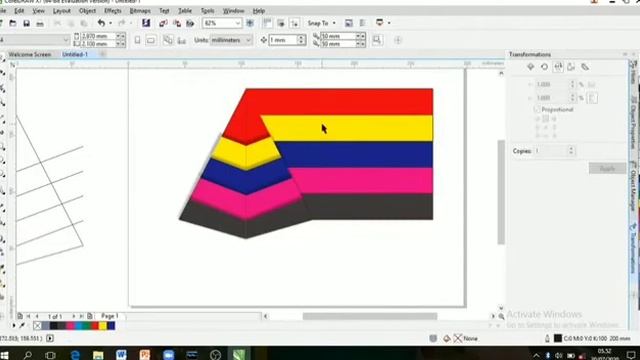640x360 pixels.
Task: Toggle the Proportional checkbox
Action: point(537,109)
